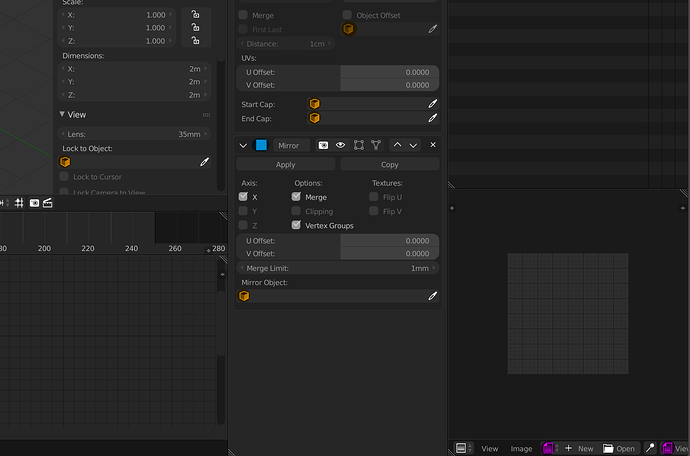
Task: Toggle Mirror modifier cage vertices icon
Action: tap(376, 145)
